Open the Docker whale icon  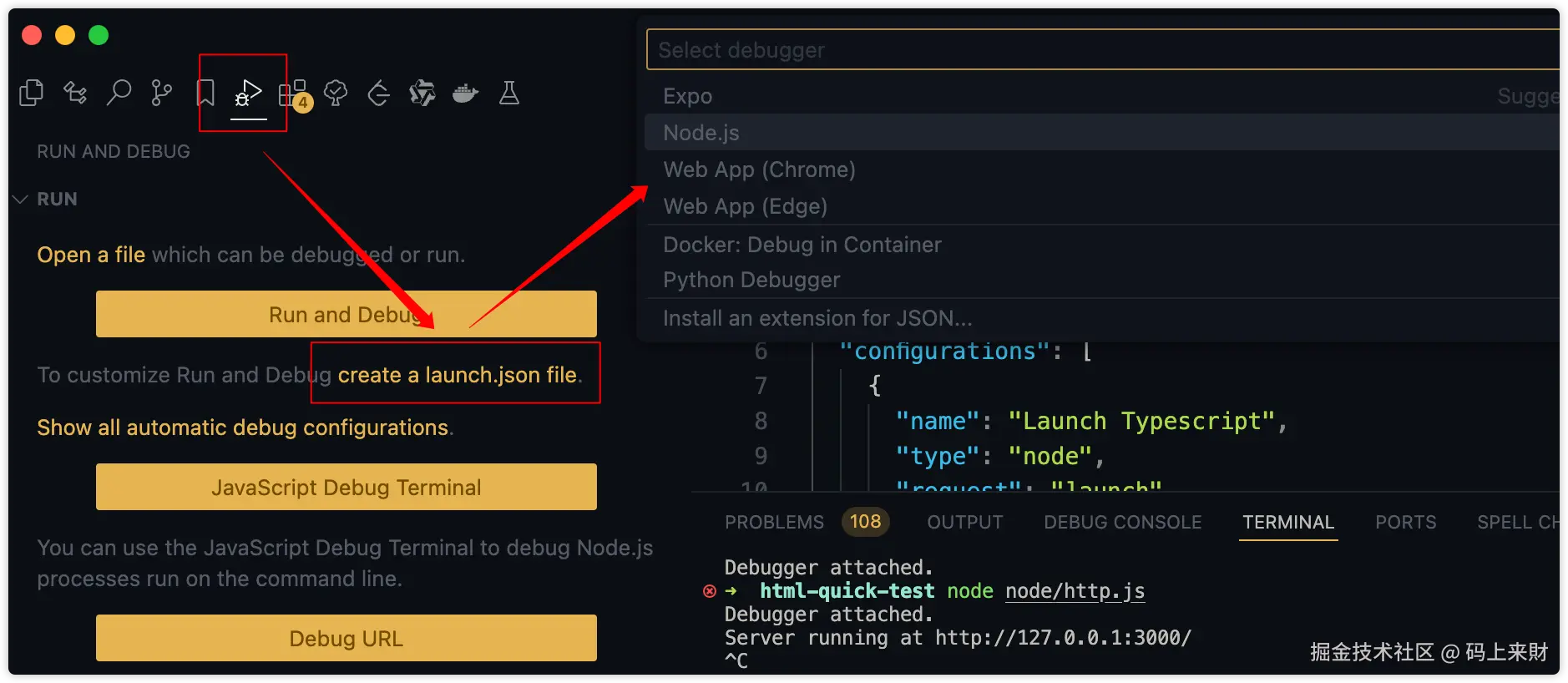(465, 93)
